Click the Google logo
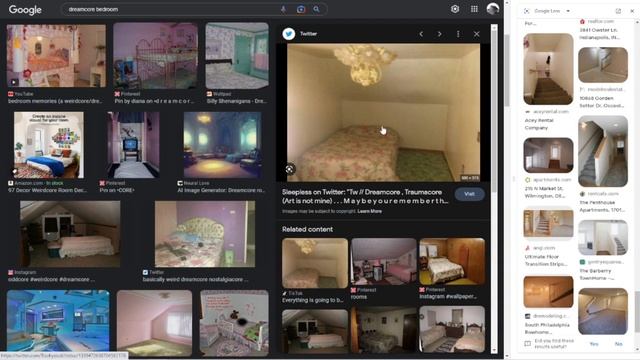 click(x=25, y=9)
